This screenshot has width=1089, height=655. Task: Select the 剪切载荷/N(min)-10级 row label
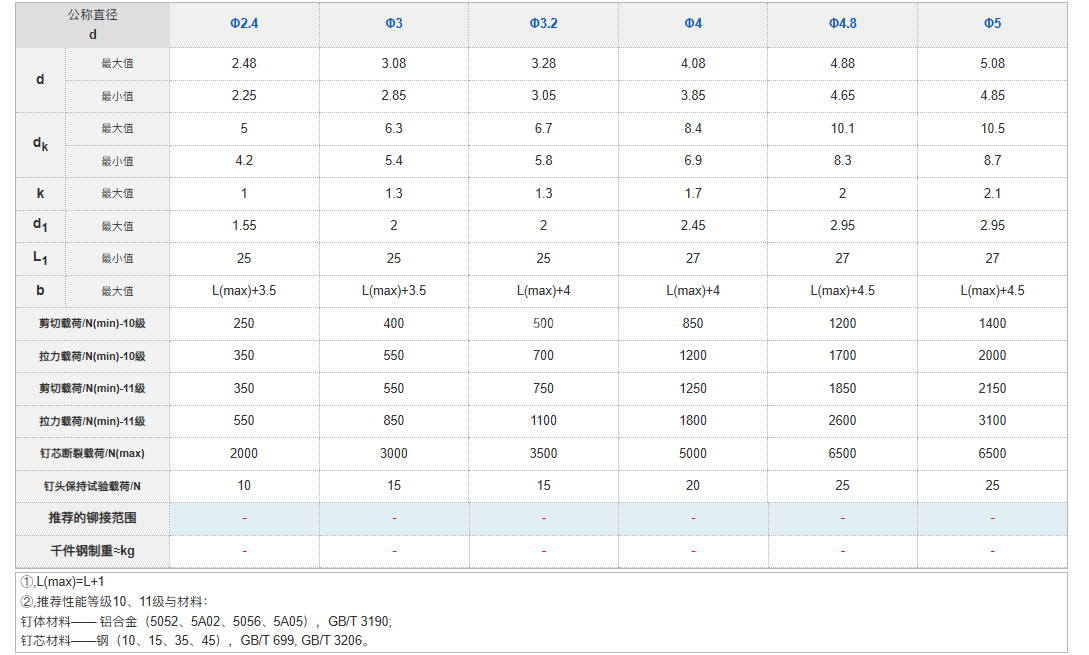pos(93,324)
